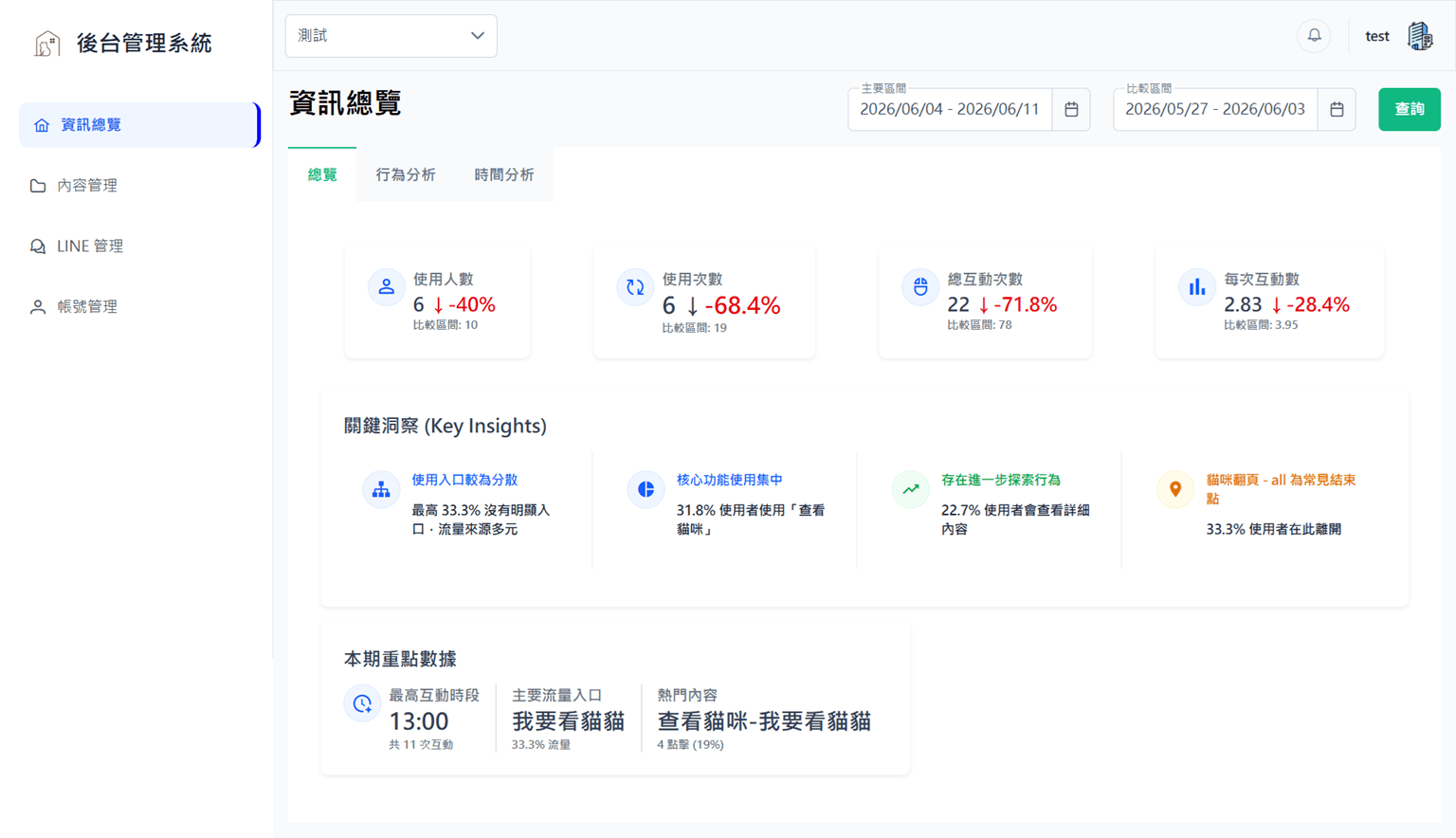This screenshot has height=838, width=1456.
Task: Click the 後台管理系統 title
Action: 144,43
